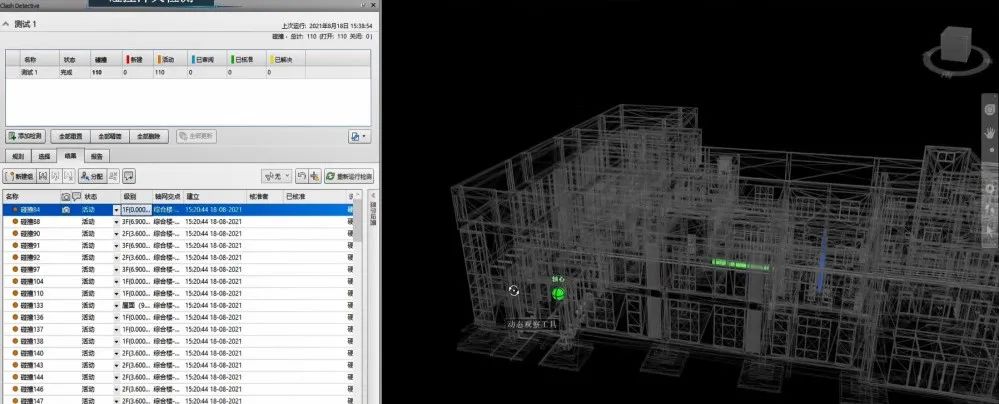This screenshot has width=999, height=404.
Task: Open the import/export clash tests dropdown
Action: coord(359,135)
